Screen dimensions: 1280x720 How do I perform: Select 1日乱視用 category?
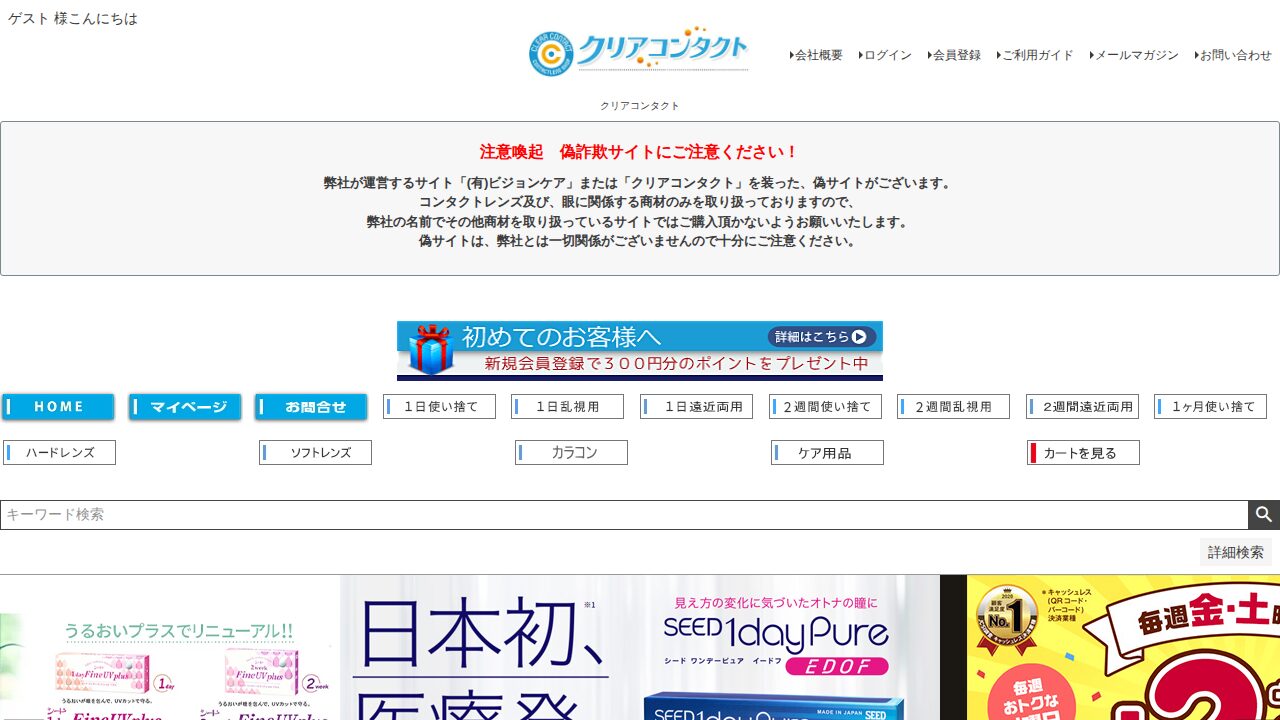click(567, 407)
